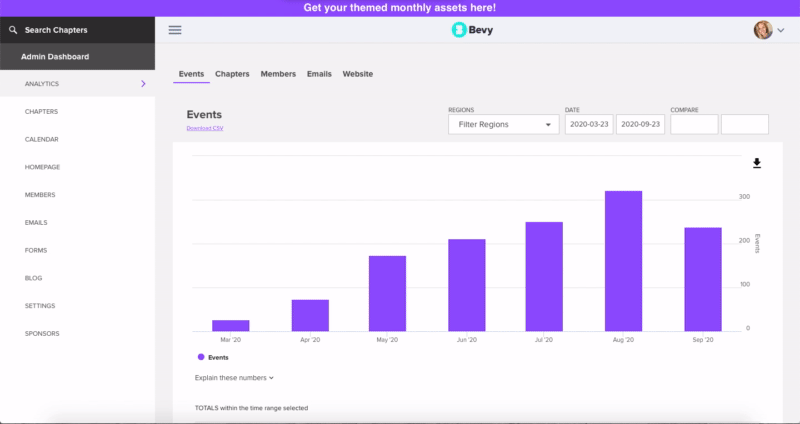Viewport: 800px width, 424px height.
Task: Switch to the Members tab
Action: click(278, 74)
